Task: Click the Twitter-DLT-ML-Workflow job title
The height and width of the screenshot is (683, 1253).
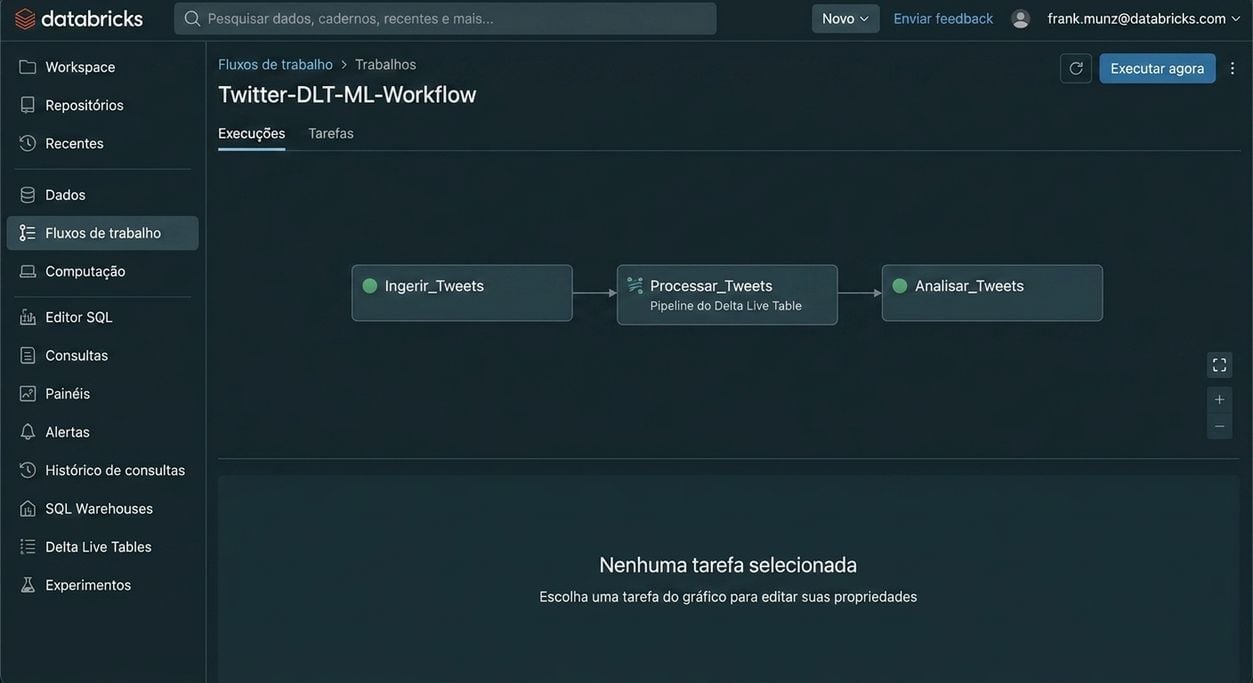Action: [x=347, y=94]
